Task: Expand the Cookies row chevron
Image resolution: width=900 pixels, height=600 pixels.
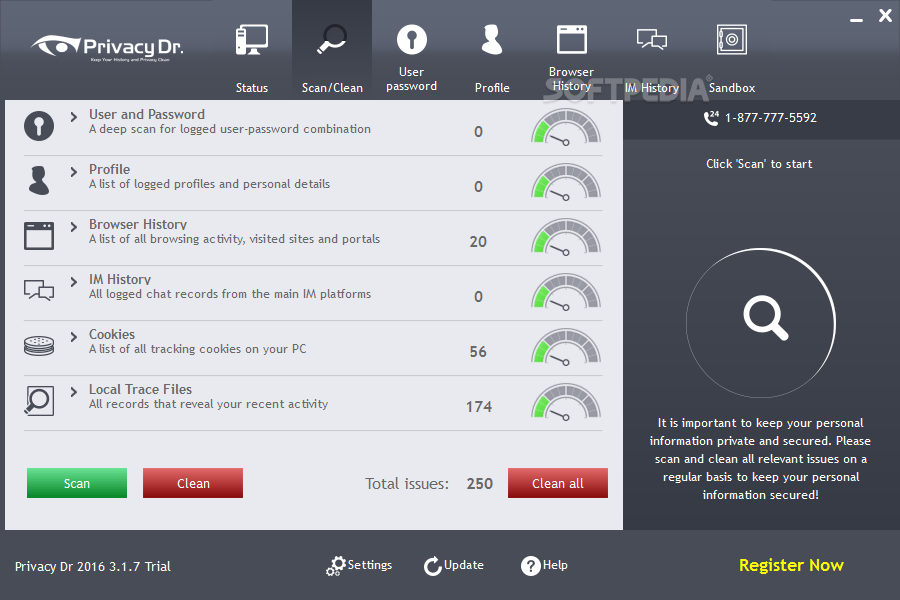Action: [73, 336]
